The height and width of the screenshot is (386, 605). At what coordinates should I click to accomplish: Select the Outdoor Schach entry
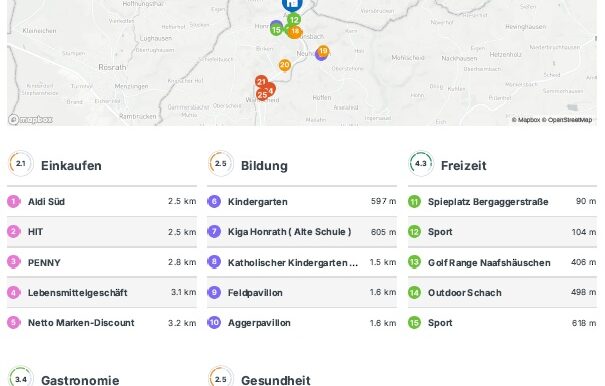(x=502, y=293)
